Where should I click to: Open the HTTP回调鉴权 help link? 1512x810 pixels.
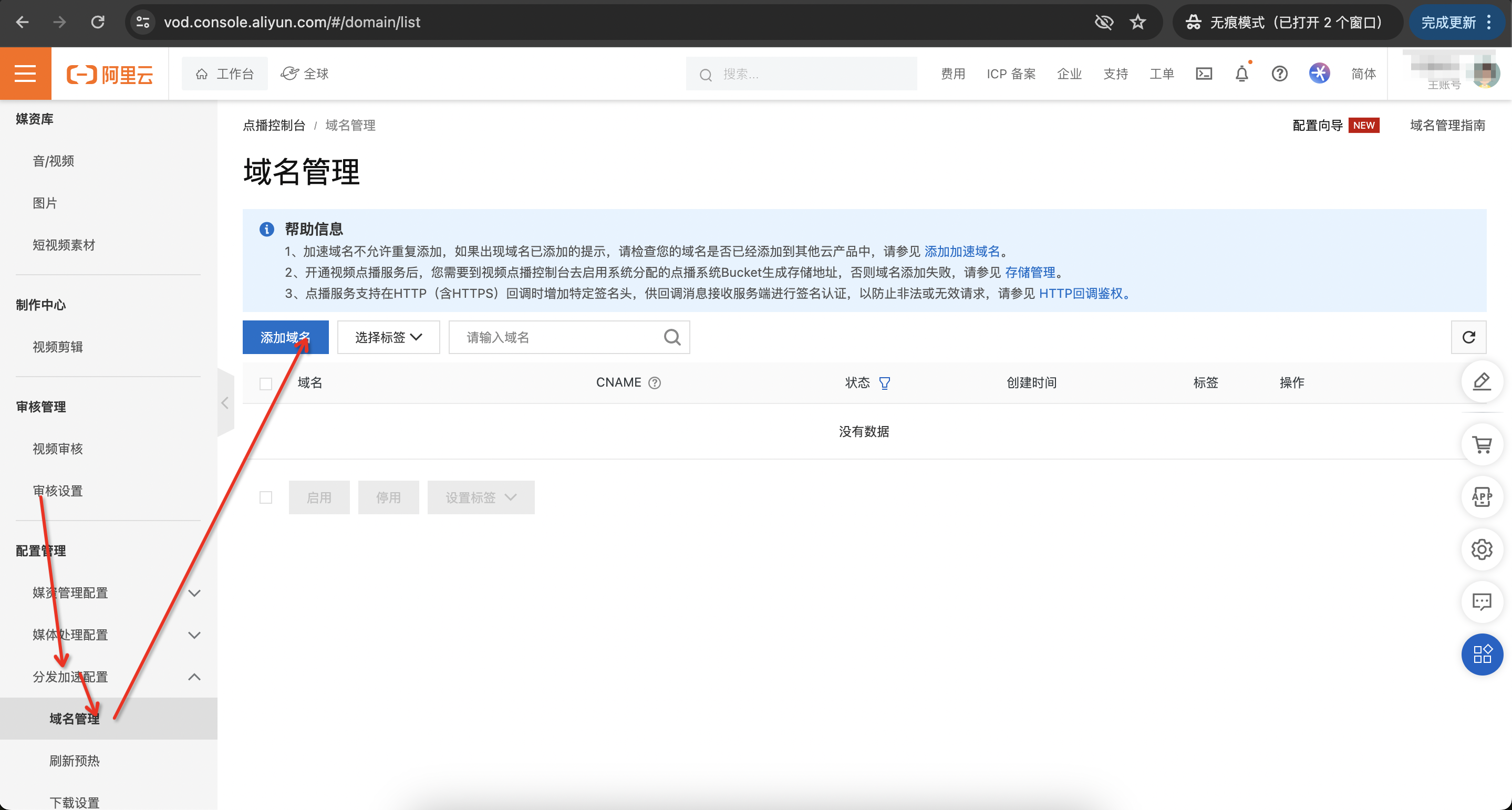1080,294
